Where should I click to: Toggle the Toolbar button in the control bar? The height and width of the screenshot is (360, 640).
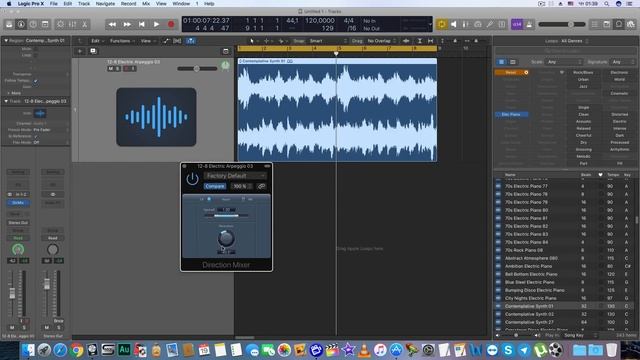[x=45, y=24]
